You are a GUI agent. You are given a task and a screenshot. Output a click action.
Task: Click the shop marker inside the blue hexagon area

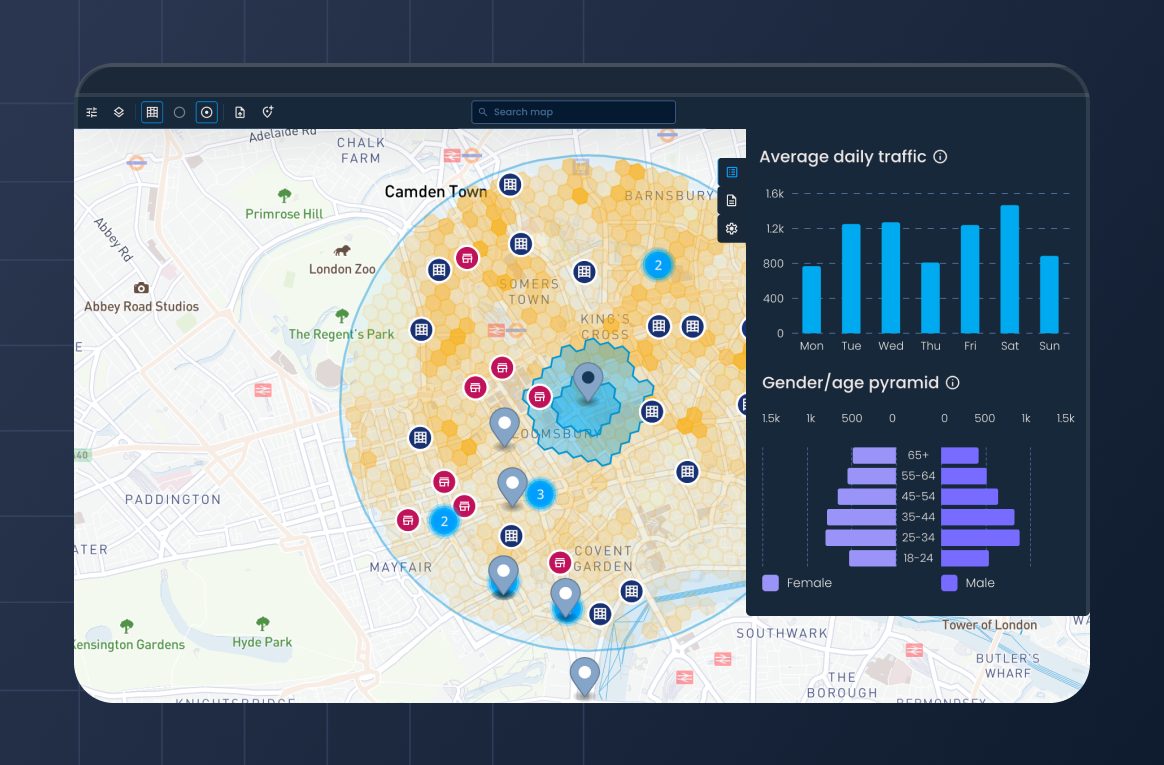[540, 397]
